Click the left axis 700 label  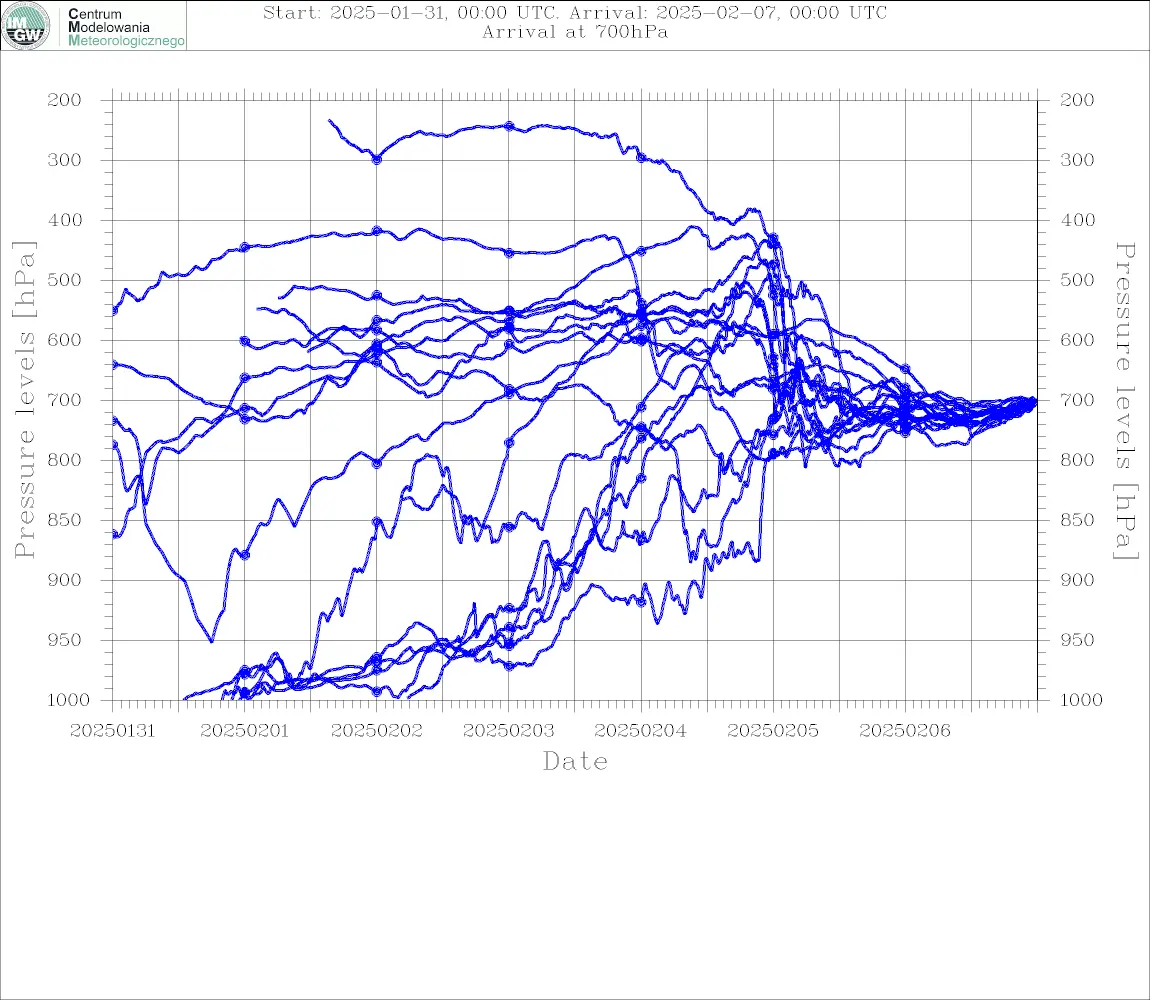coord(65,401)
